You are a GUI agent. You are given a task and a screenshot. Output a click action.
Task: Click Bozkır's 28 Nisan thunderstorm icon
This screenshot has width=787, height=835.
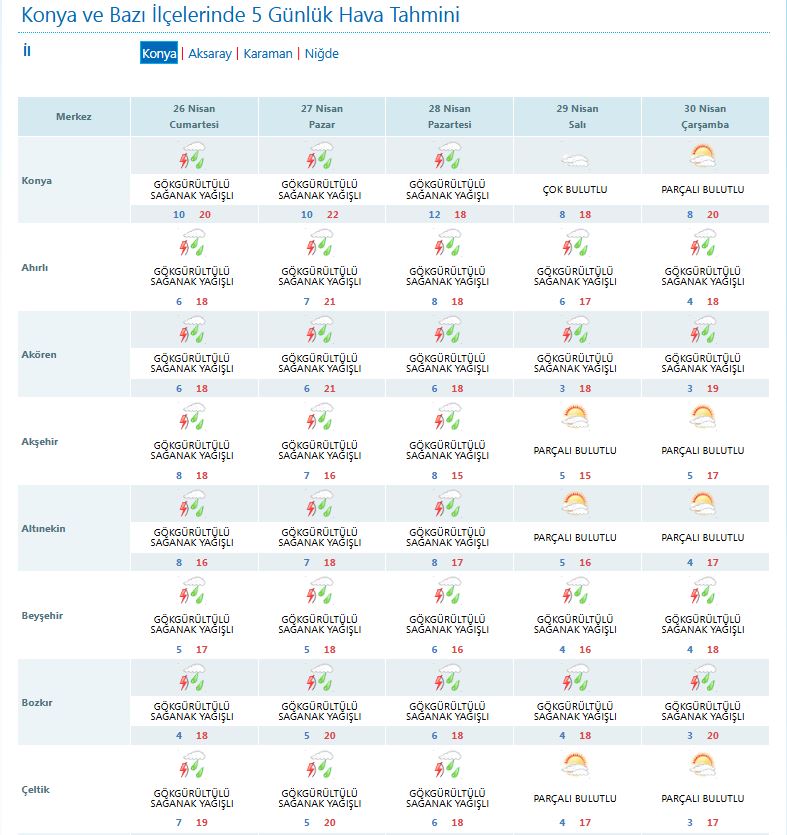click(448, 679)
